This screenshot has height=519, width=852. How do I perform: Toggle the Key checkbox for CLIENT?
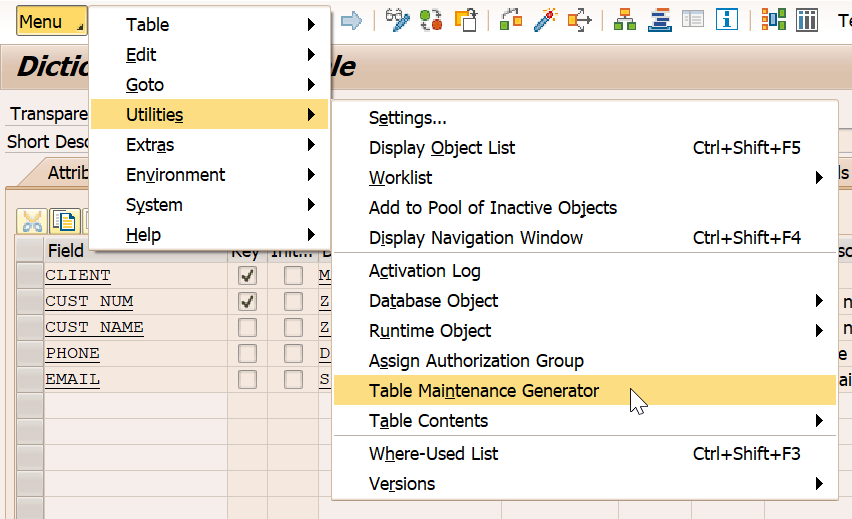(247, 276)
